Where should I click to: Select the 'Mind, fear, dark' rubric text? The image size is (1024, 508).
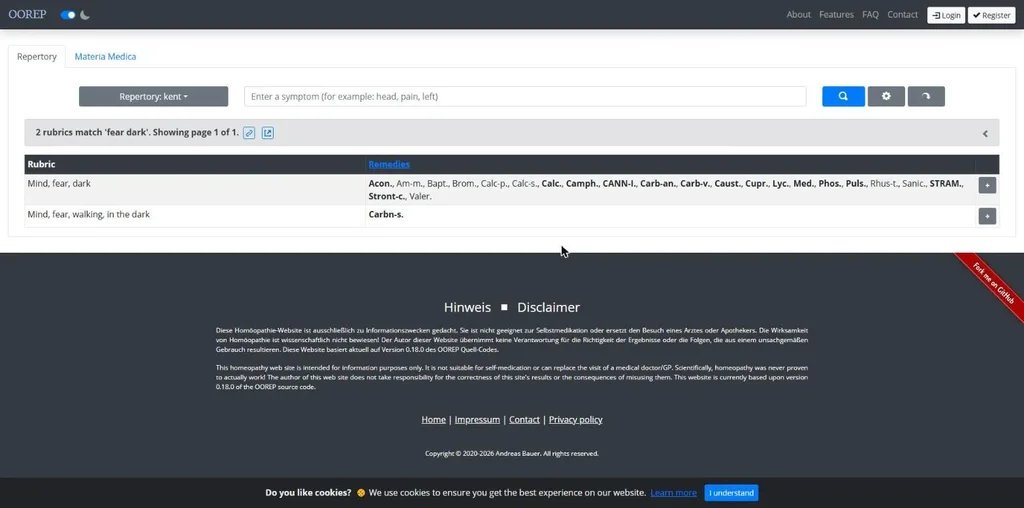point(59,184)
